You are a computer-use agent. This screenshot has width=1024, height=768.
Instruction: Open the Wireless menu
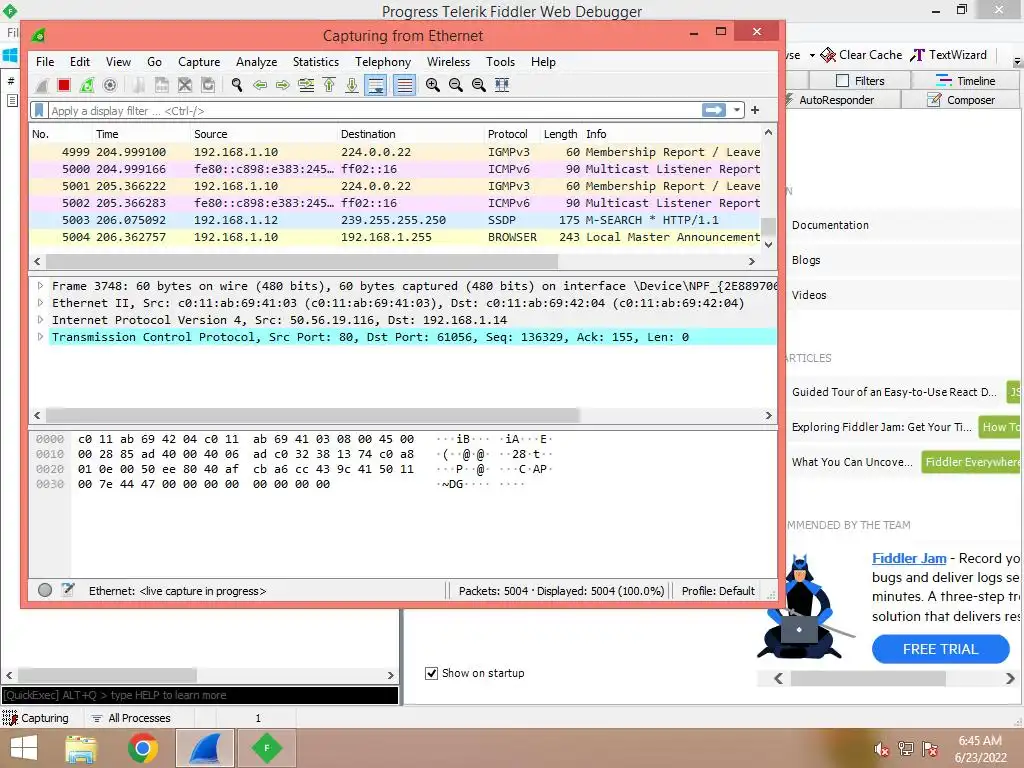coord(448,62)
